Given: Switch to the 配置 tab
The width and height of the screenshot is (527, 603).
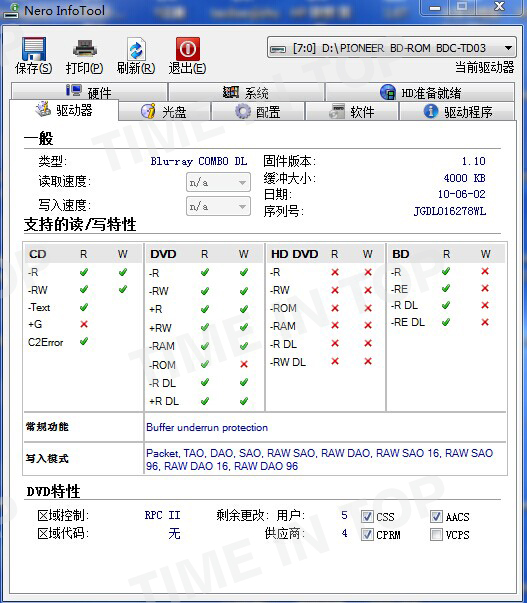Looking at the screenshot, I should point(258,112).
